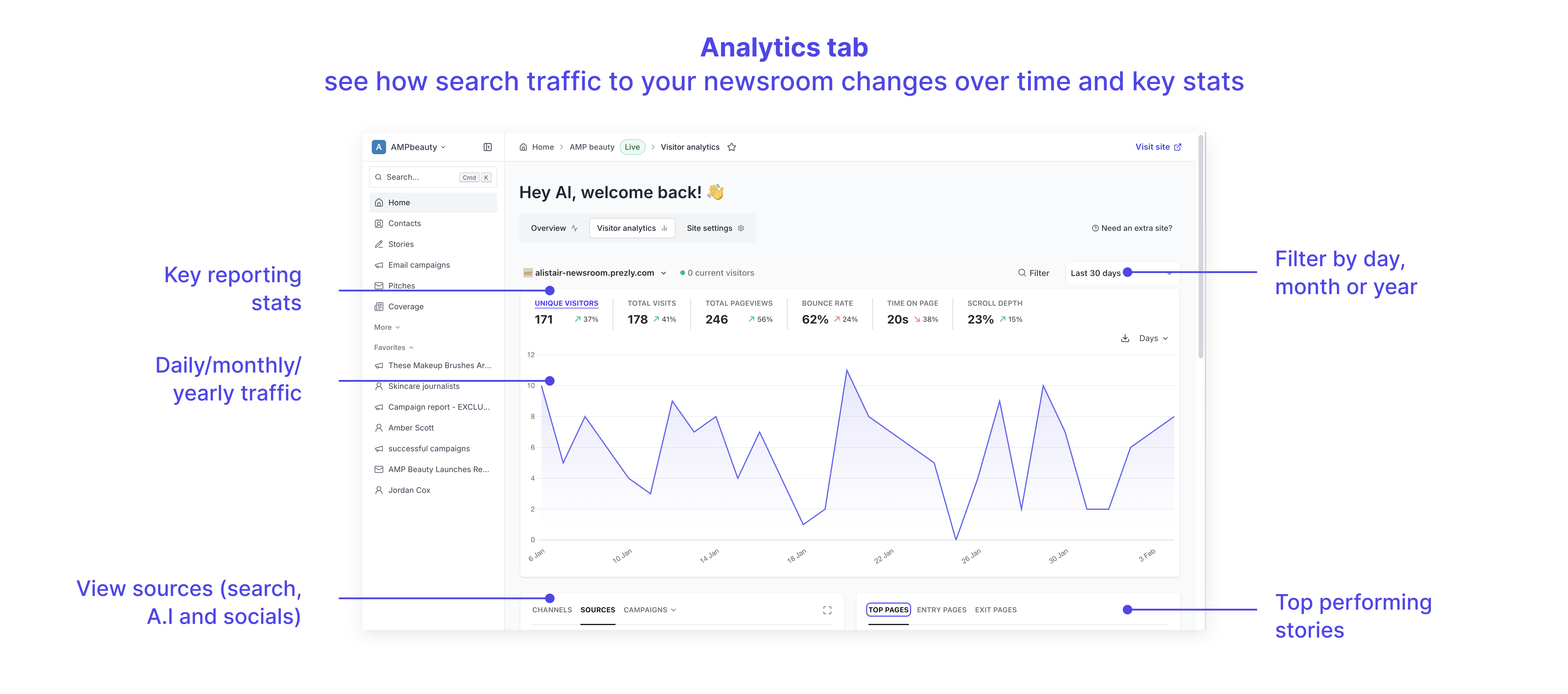Click the Search input field
Image resolution: width=1568 pixels, height=694 pixels.
click(420, 177)
